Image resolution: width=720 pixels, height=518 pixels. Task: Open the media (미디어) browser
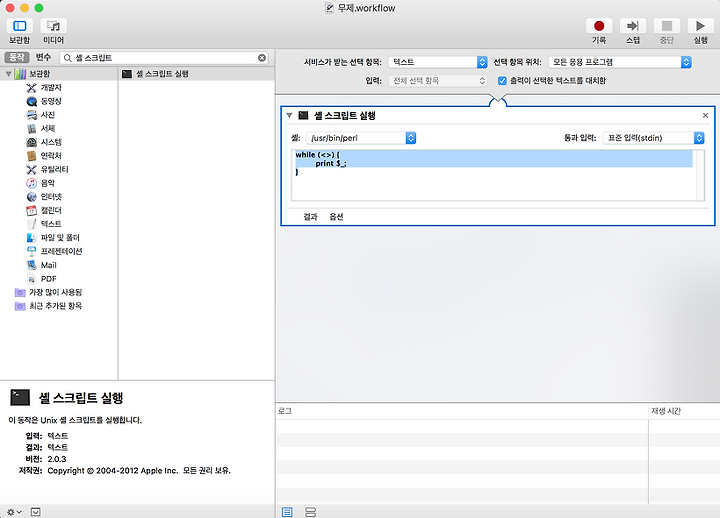(53, 26)
